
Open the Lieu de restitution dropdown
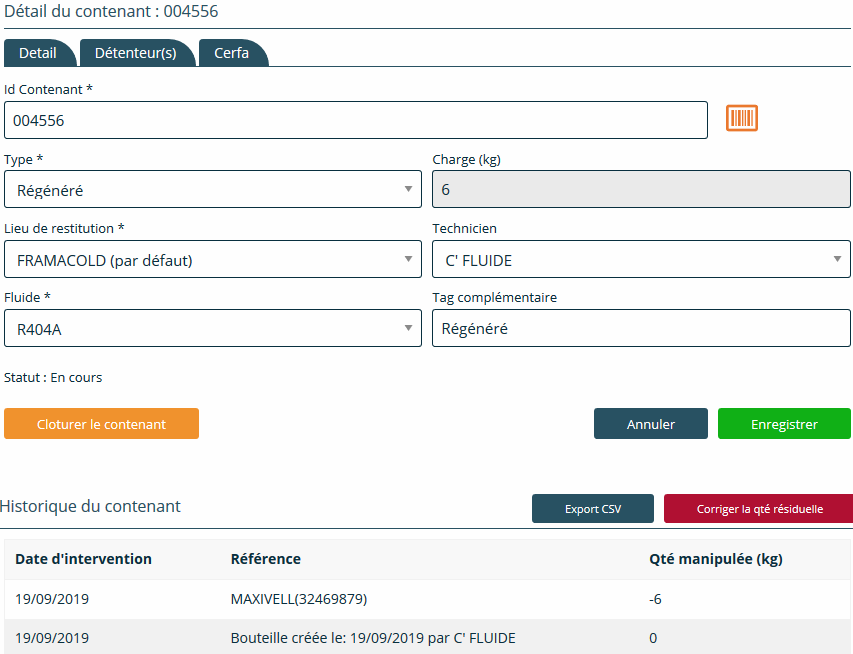pyautogui.click(x=212, y=259)
